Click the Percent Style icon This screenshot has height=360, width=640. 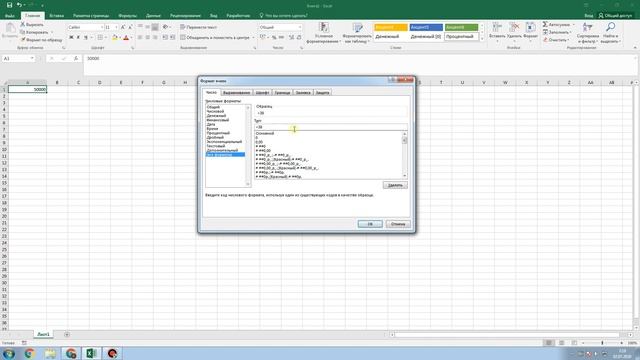tap(274, 37)
